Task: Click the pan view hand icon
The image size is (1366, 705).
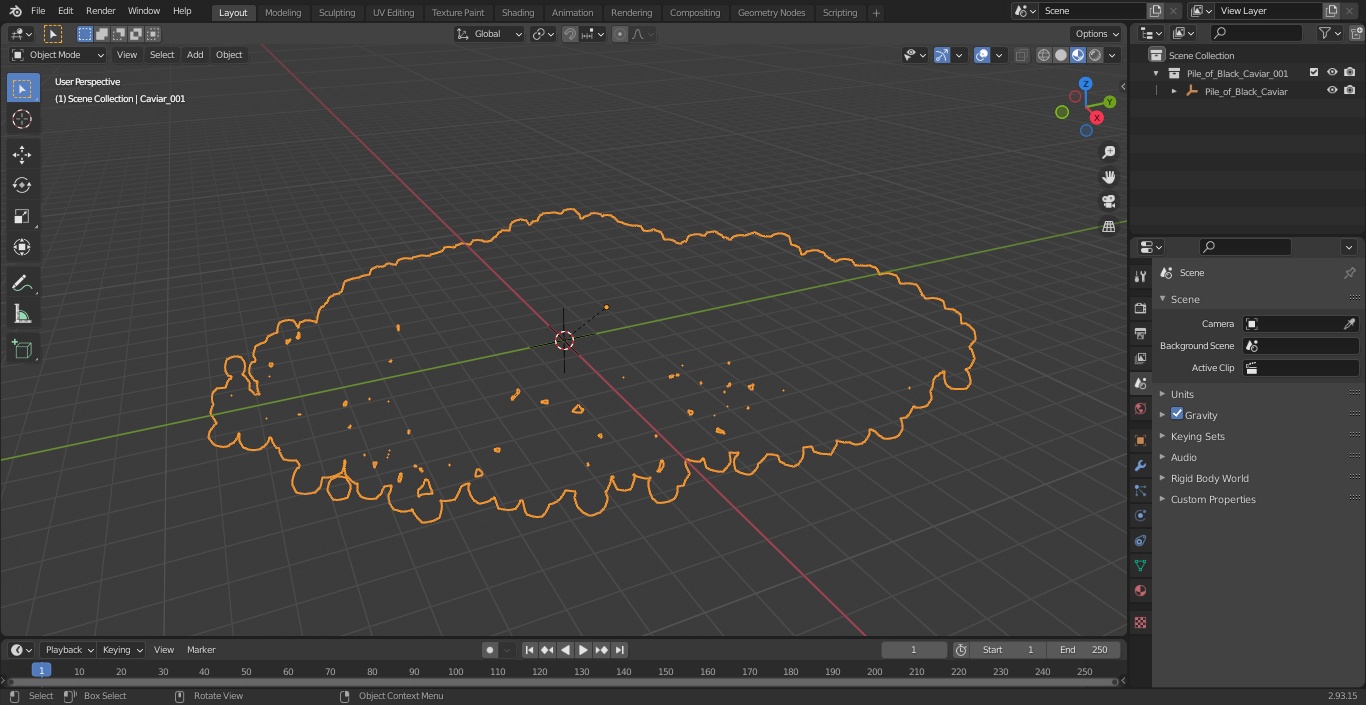Action: pos(1109,177)
